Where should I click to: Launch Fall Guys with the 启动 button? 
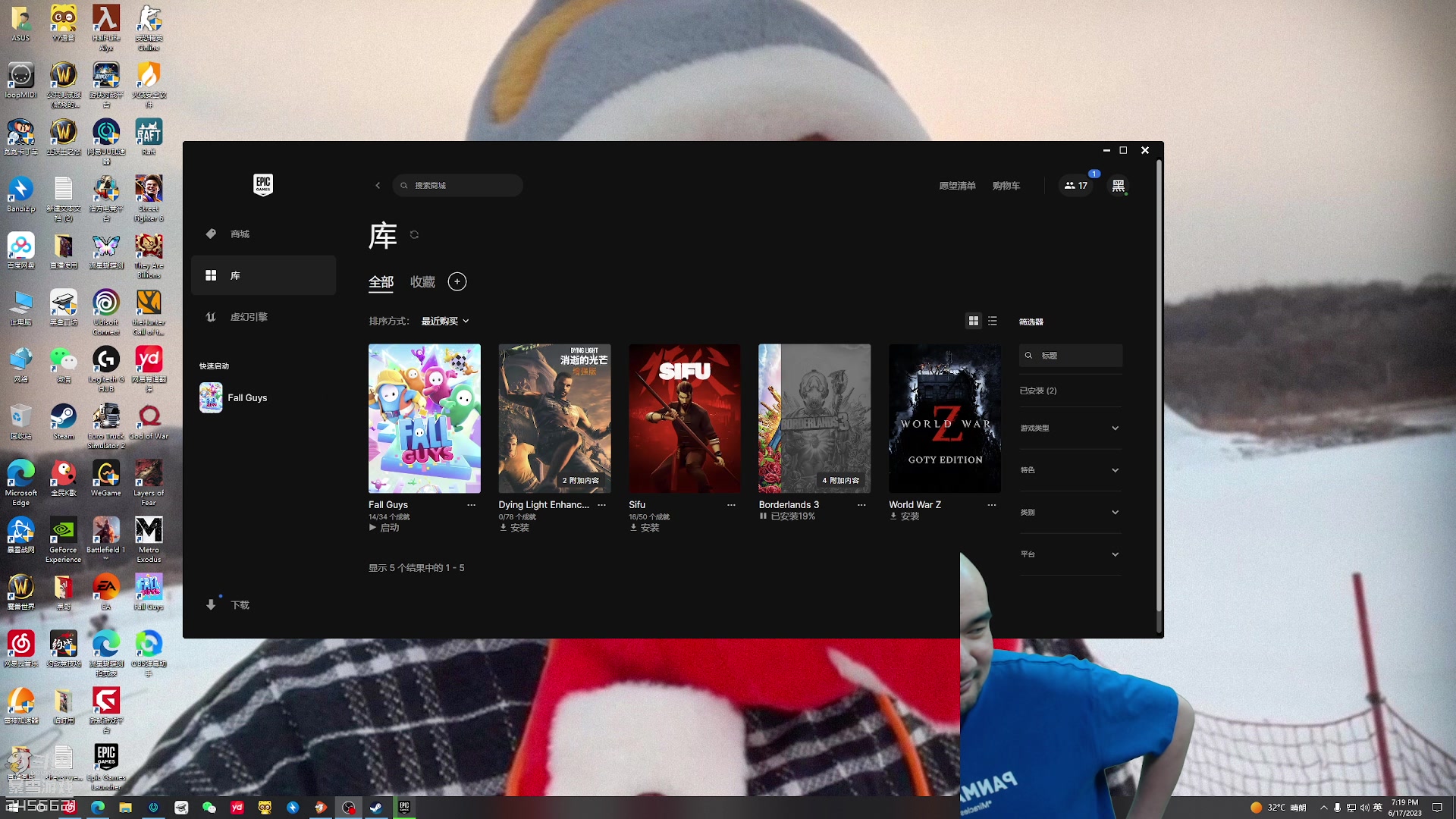pos(384,528)
